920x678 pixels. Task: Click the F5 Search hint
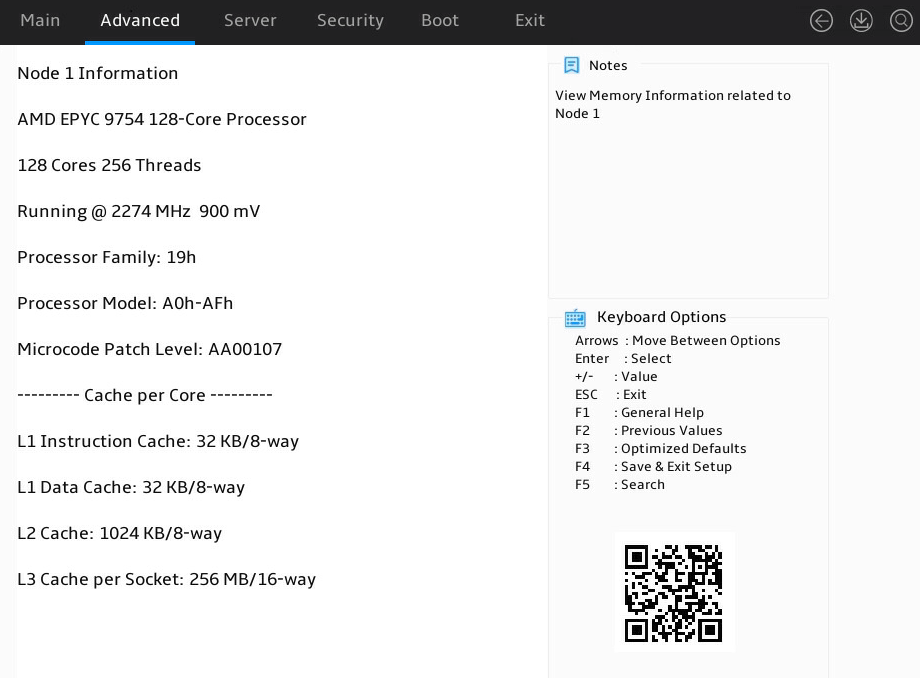point(620,484)
